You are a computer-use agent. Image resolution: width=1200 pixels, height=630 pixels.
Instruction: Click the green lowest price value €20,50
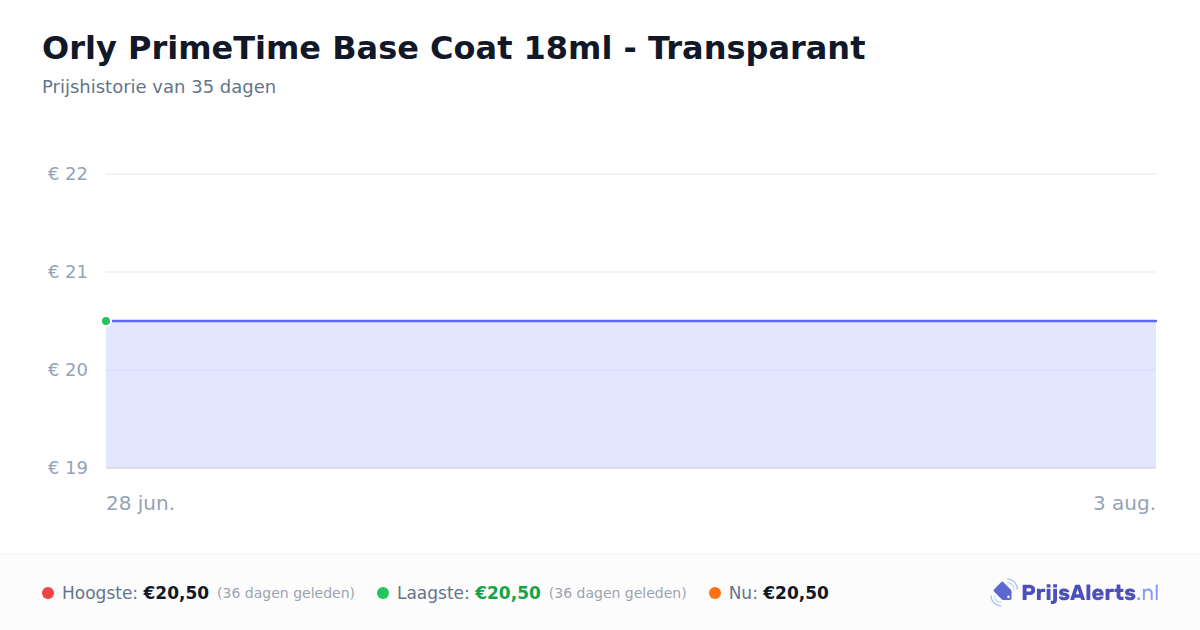click(508, 593)
